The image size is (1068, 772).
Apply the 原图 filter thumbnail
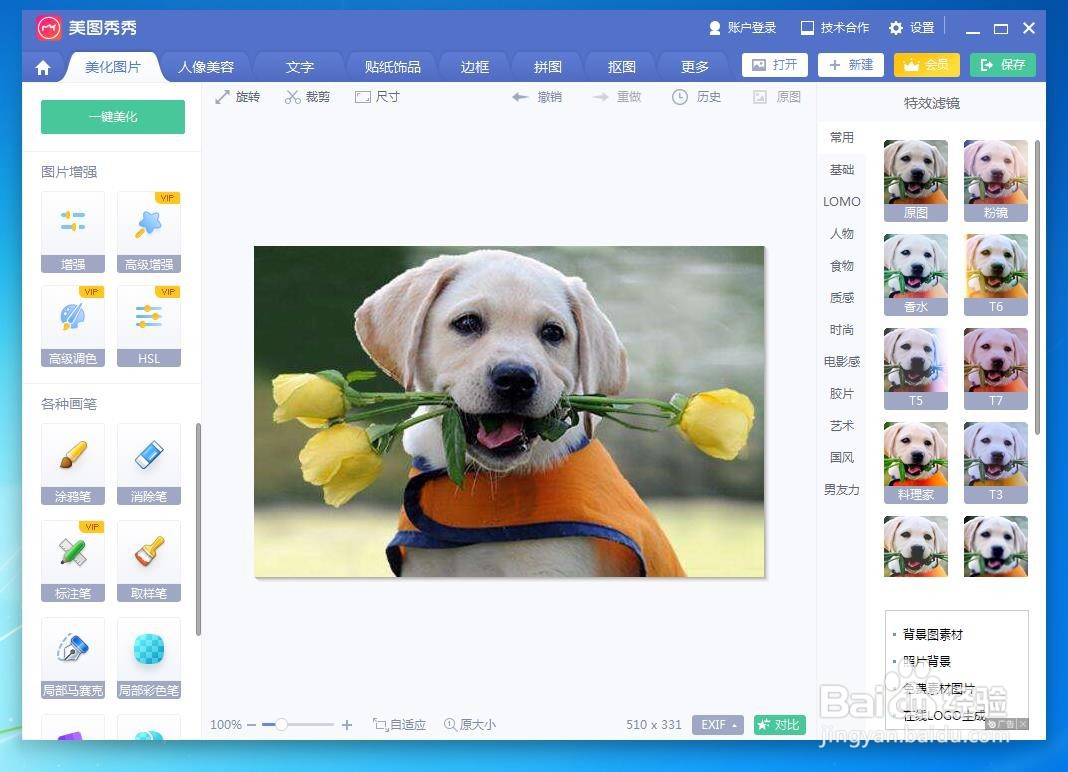coord(915,181)
